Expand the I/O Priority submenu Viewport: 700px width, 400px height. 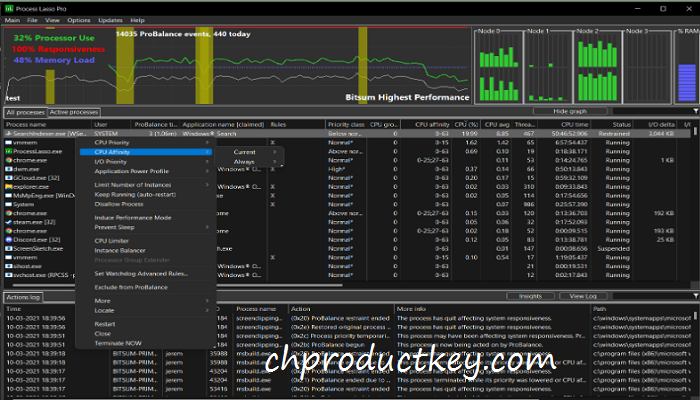click(x=146, y=162)
